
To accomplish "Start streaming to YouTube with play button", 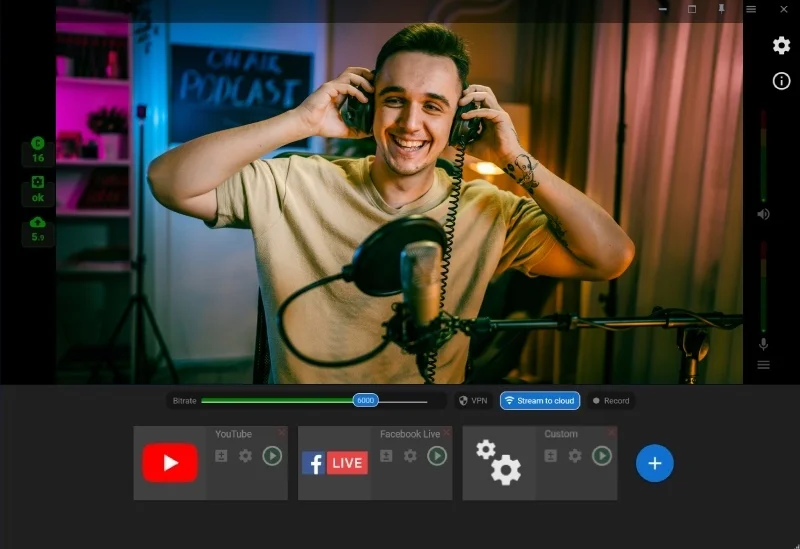I will pos(272,456).
